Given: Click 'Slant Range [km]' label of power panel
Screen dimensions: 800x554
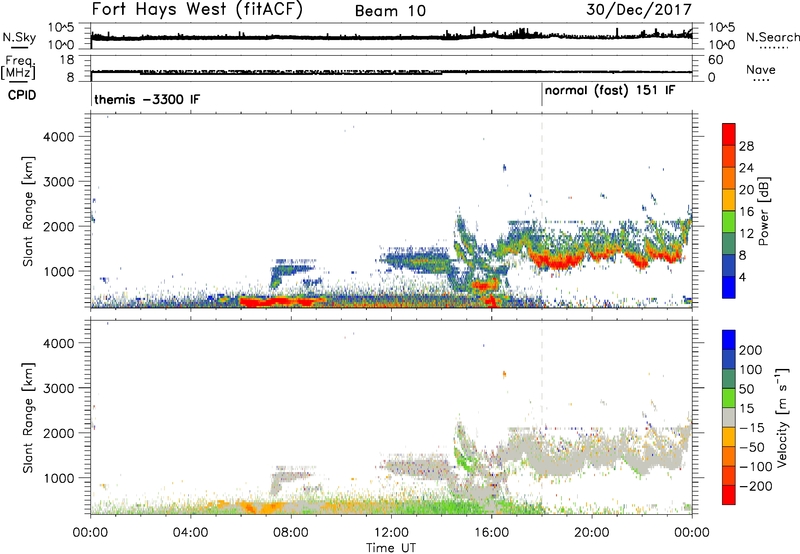Looking at the screenshot, I should coord(28,211).
